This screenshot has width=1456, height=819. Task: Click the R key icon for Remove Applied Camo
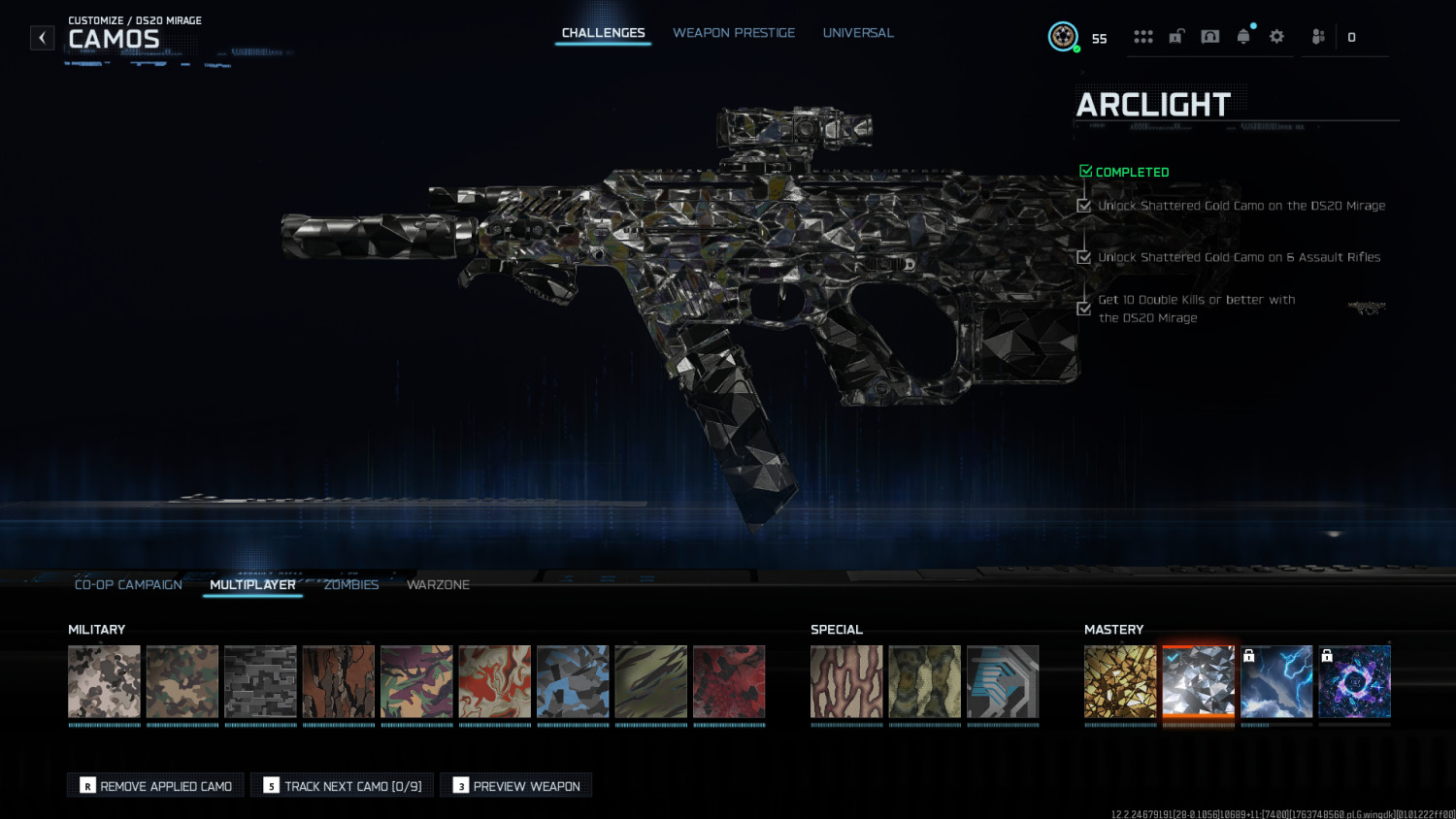(87, 786)
